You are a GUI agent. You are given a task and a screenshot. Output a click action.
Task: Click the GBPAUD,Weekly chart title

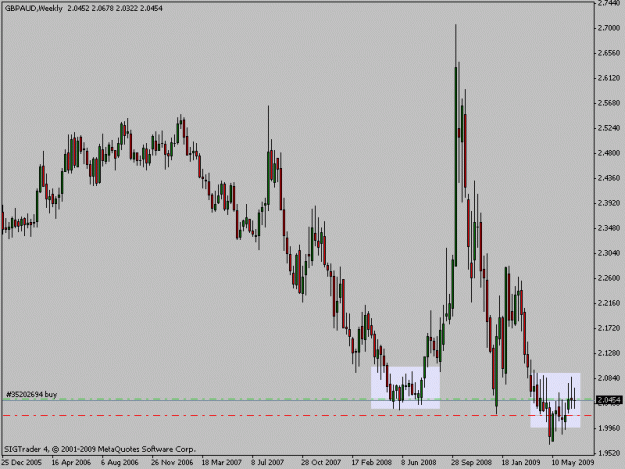[34, 8]
